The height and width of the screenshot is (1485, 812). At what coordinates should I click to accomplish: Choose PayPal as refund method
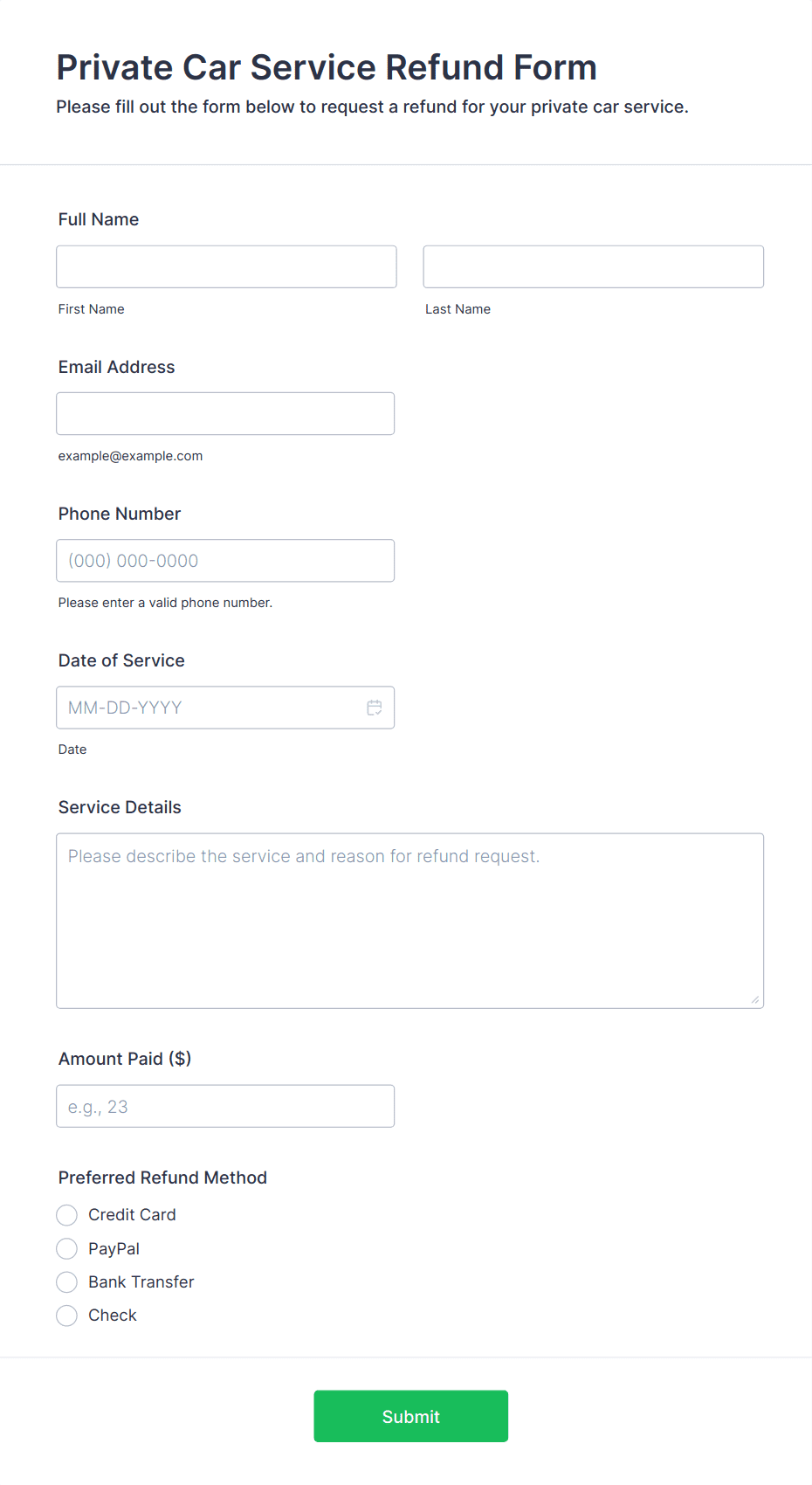(x=66, y=1248)
